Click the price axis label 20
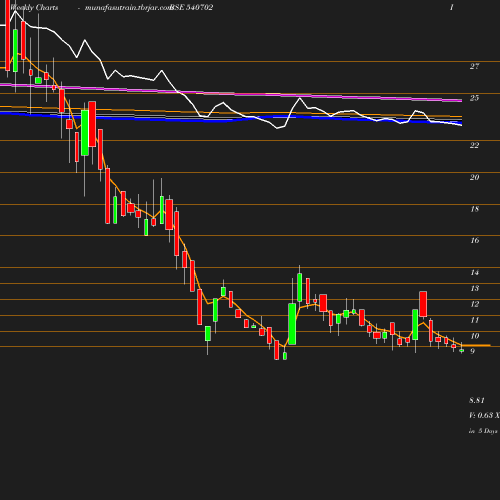The width and height of the screenshot is (500, 500). click(474, 177)
